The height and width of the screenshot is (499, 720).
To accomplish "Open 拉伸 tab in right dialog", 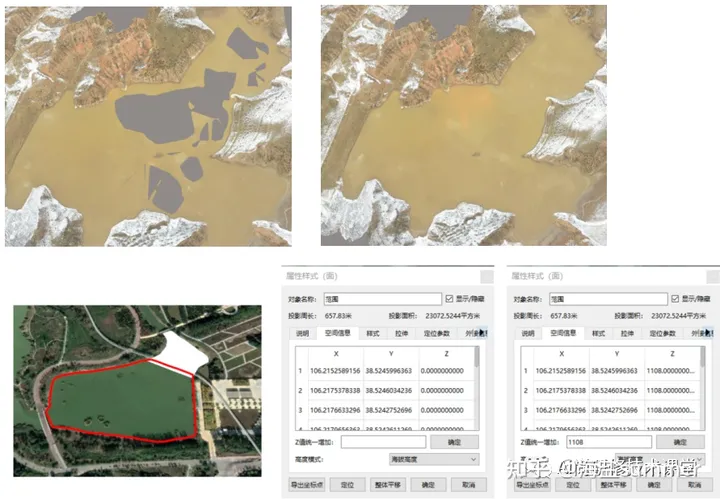I will click(627, 333).
